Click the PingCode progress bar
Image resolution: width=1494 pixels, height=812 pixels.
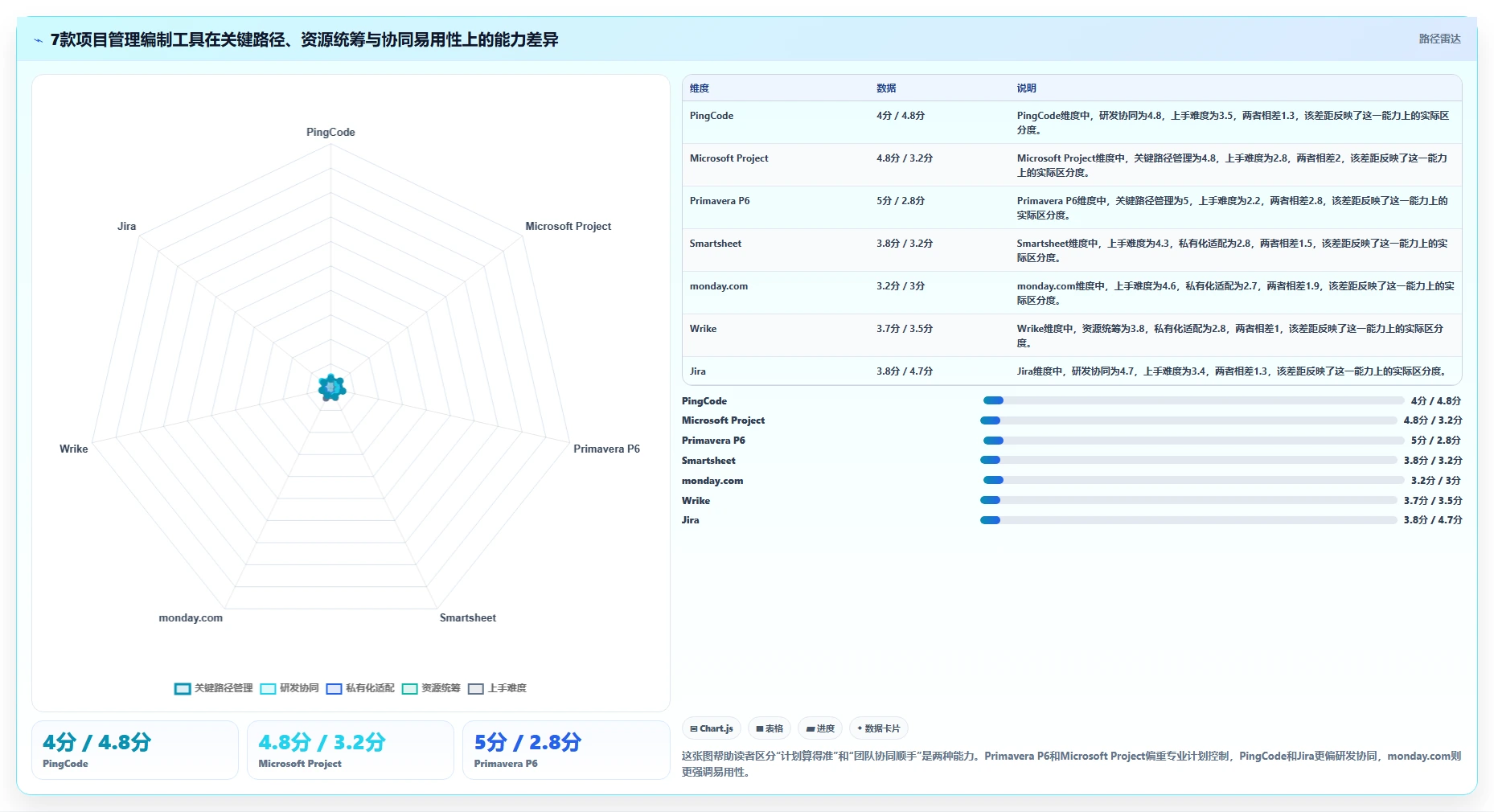(x=1193, y=400)
